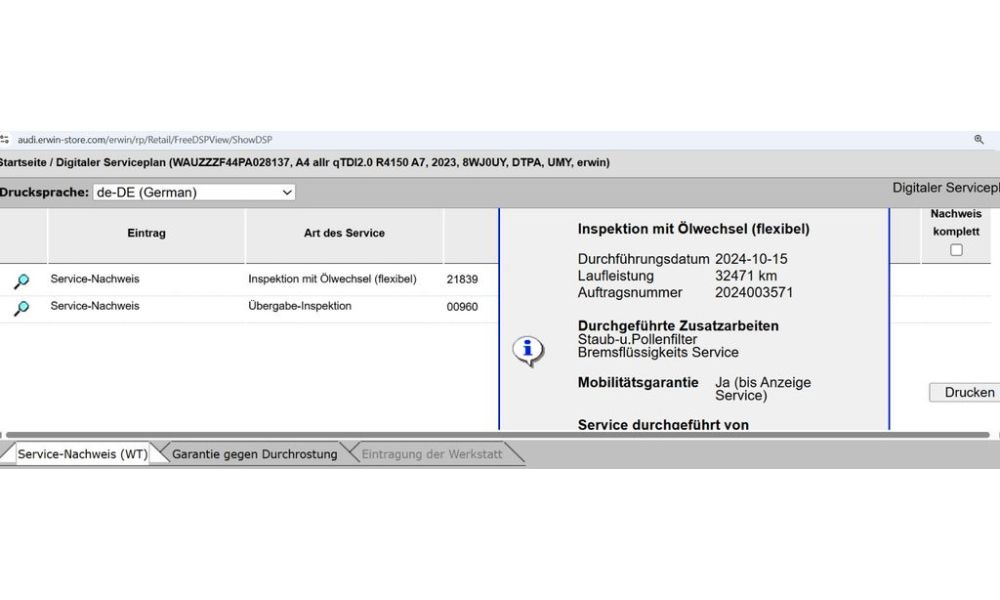Viewport: 1000px width, 600px height.
Task: Click Staub-u.Pollenfilter entry
Action: (x=637, y=339)
